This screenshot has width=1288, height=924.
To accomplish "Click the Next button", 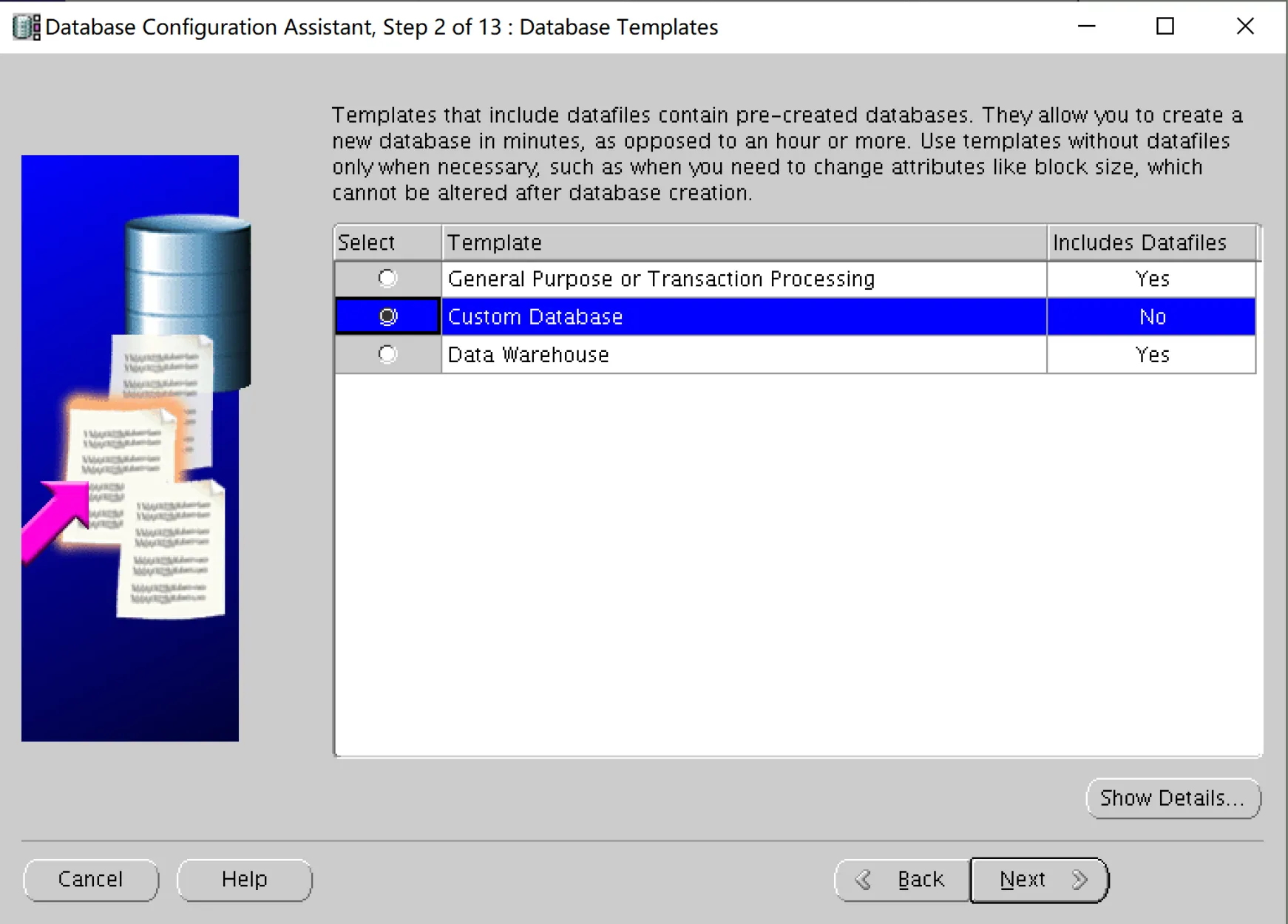I will tap(1023, 880).
